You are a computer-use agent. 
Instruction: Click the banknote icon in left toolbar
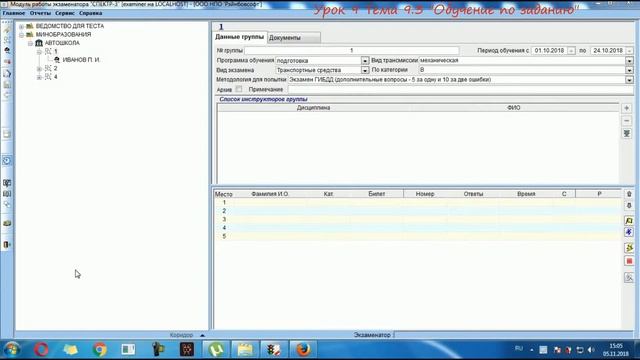pos(7,223)
